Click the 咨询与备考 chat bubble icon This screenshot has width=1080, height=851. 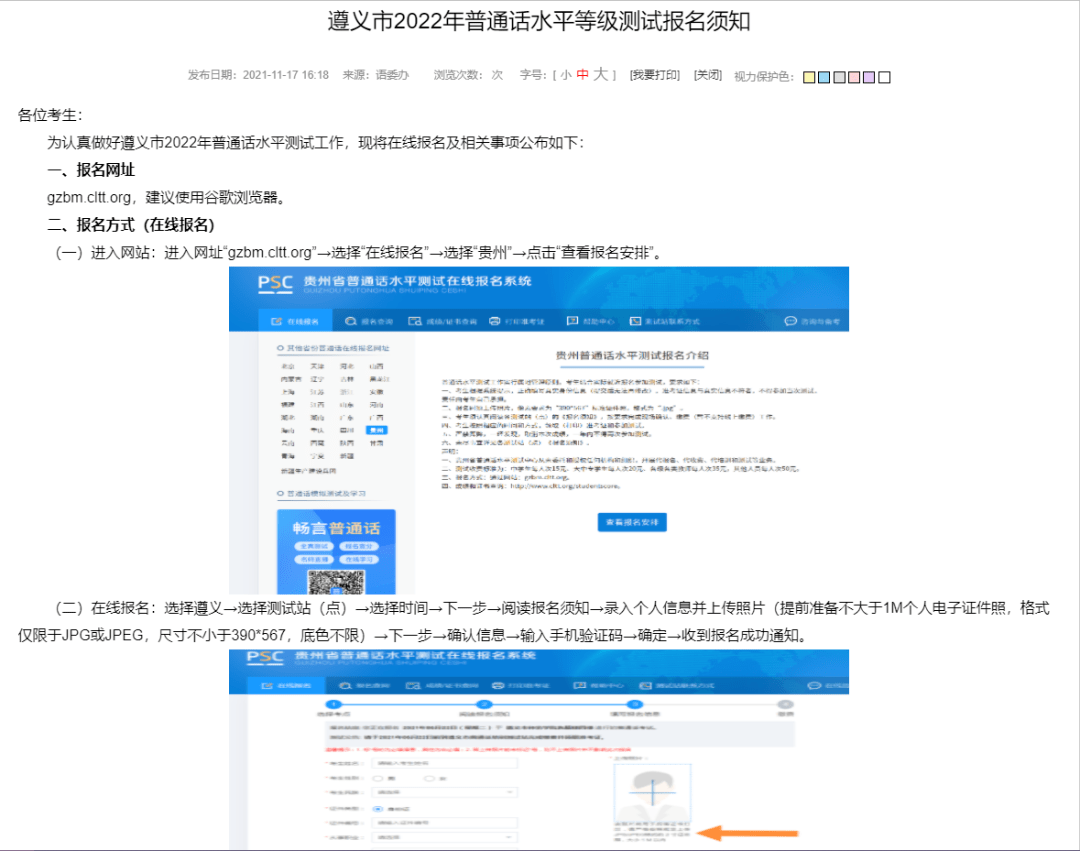[788, 321]
